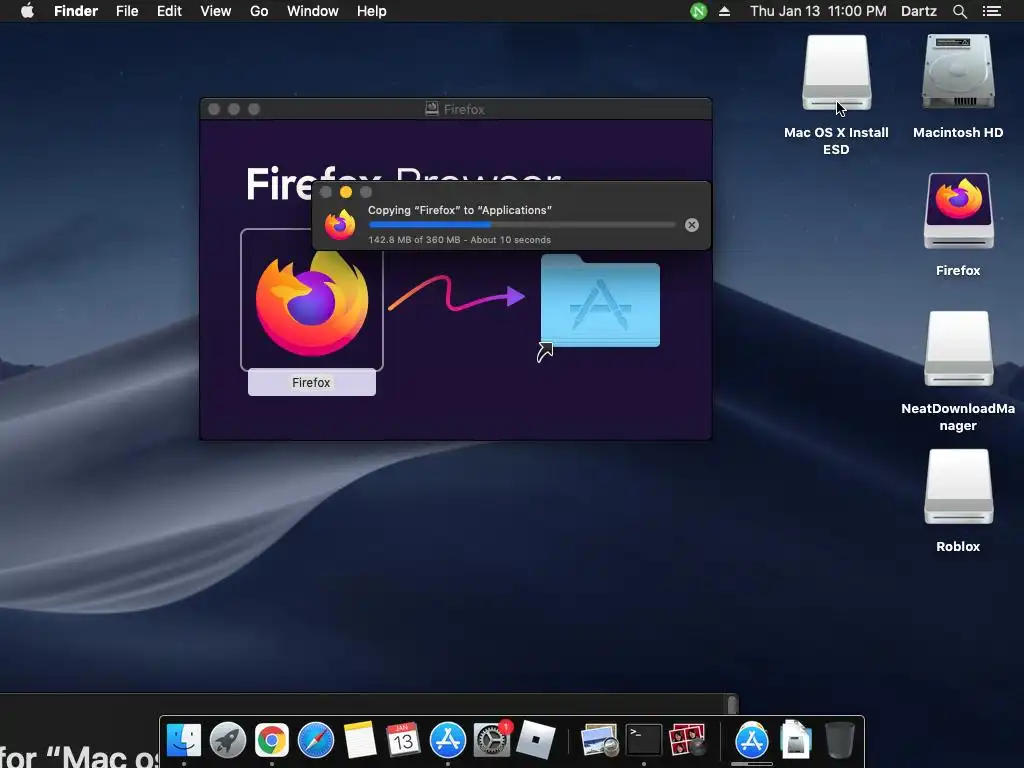Minimize the copy progress dialog

(345, 192)
